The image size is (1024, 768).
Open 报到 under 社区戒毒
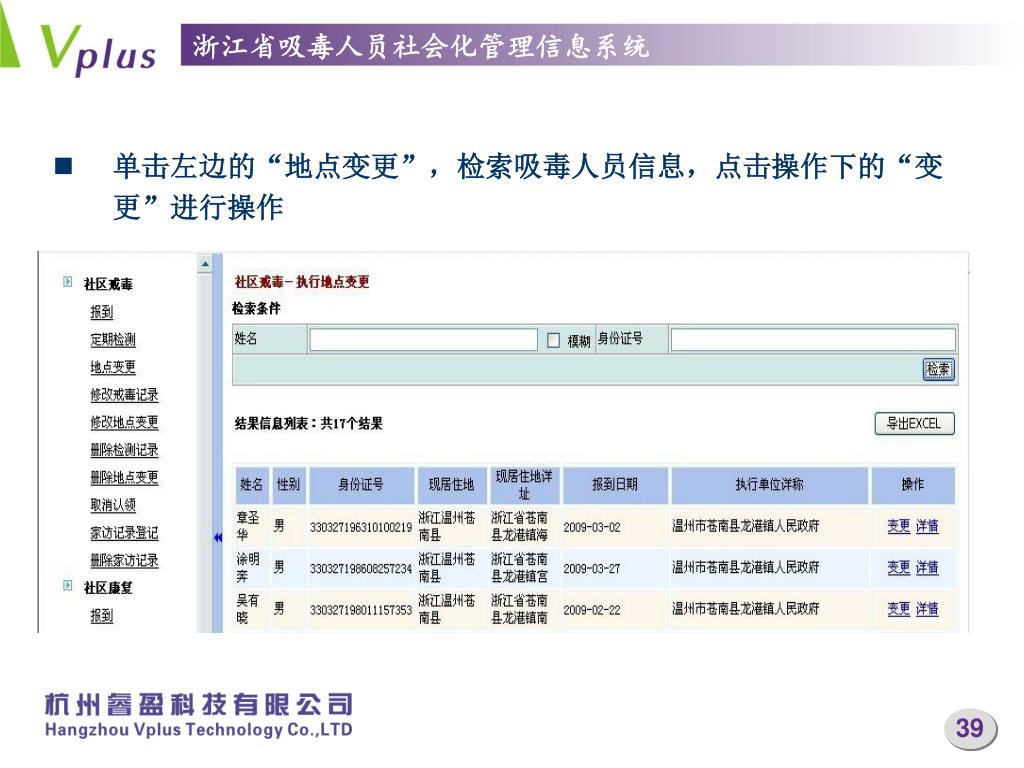[x=101, y=312]
